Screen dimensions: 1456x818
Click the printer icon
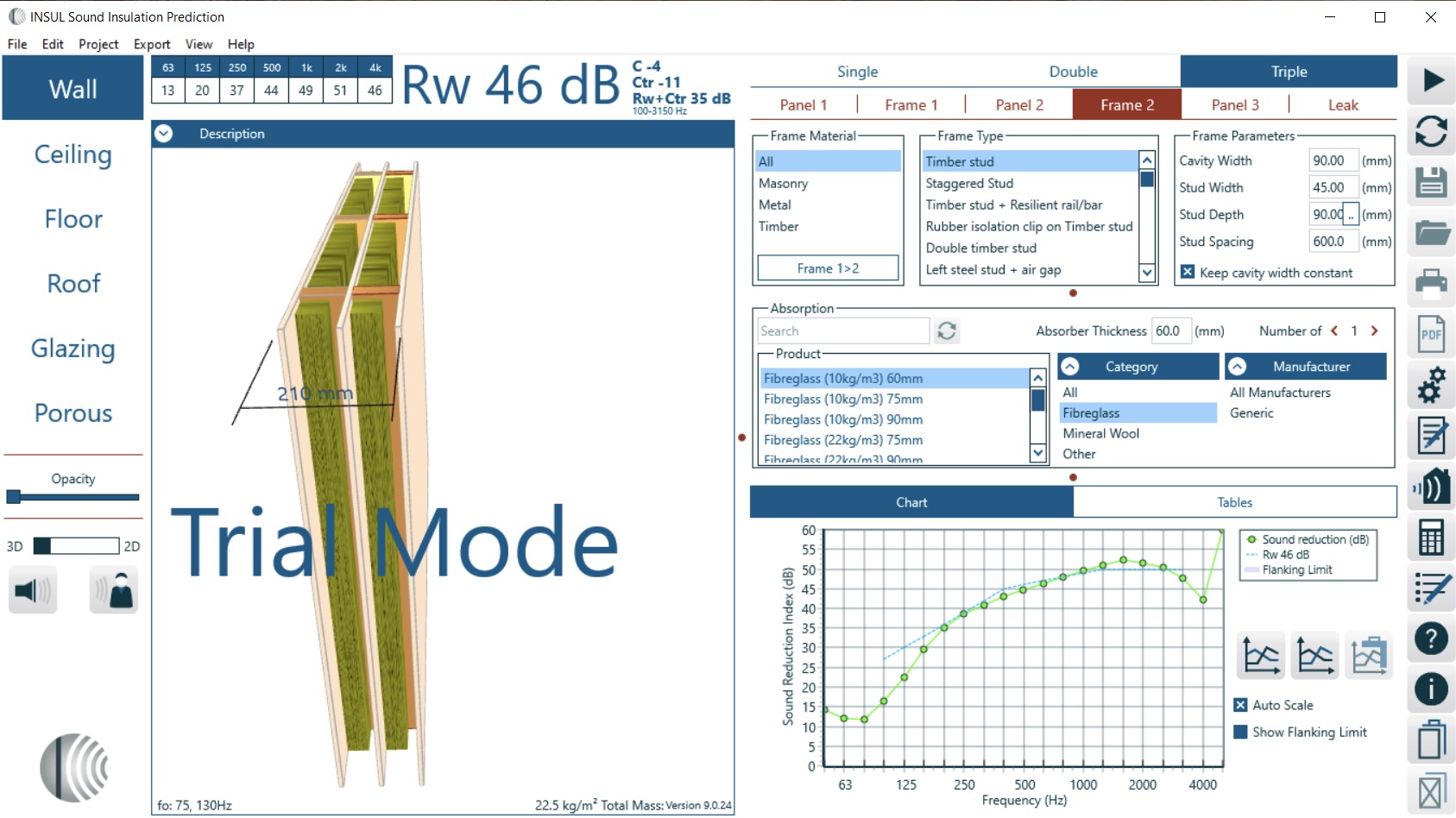(1431, 283)
